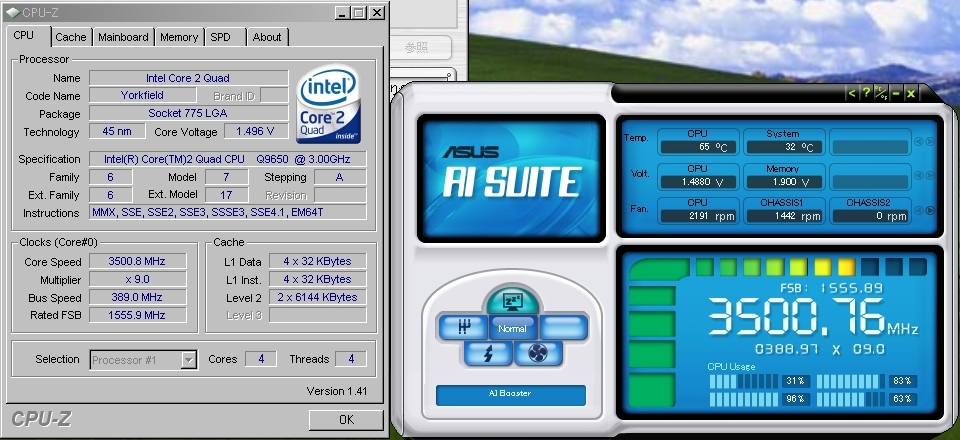Click L1 Data value 4 x 32 KBytes
The width and height of the screenshot is (960, 440).
[x=318, y=261]
